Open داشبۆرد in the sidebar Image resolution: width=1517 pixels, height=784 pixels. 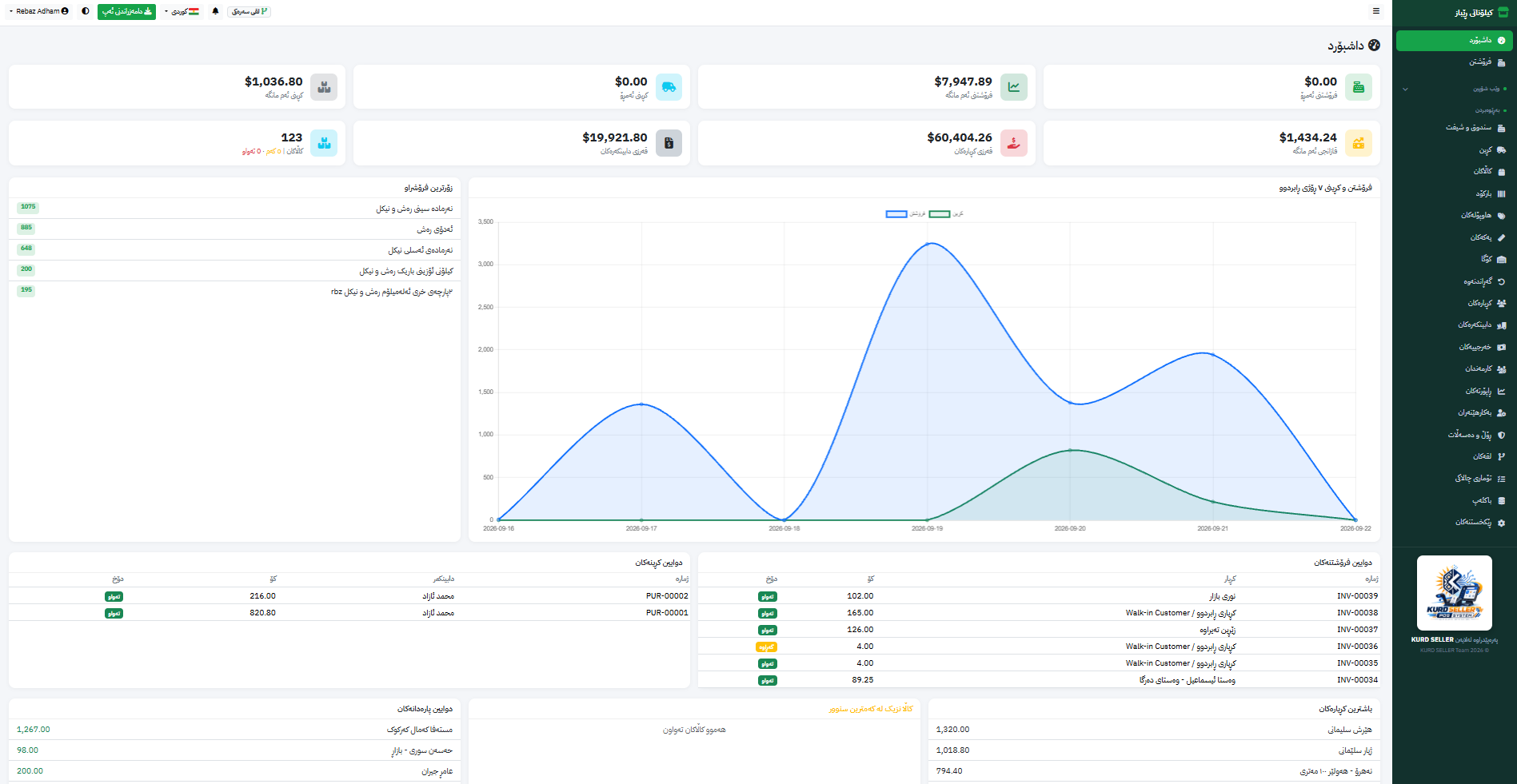[x=1454, y=40]
